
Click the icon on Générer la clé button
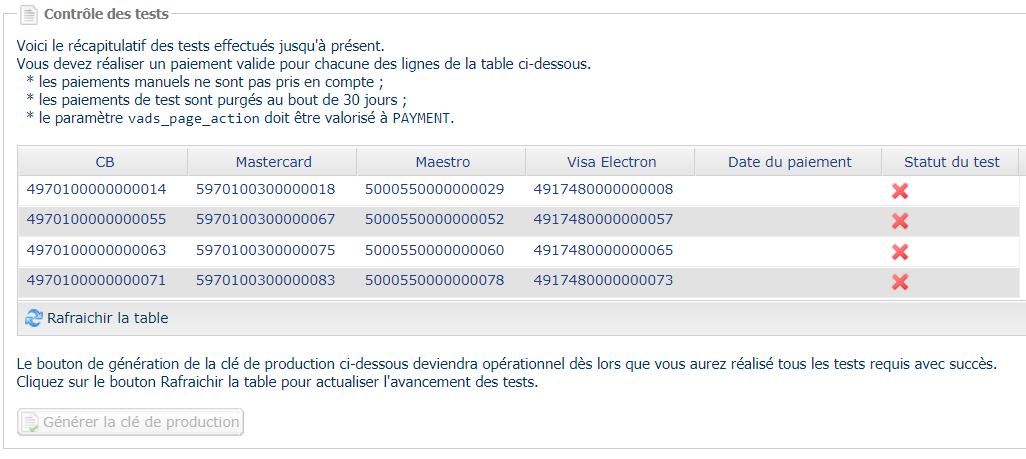[30, 422]
